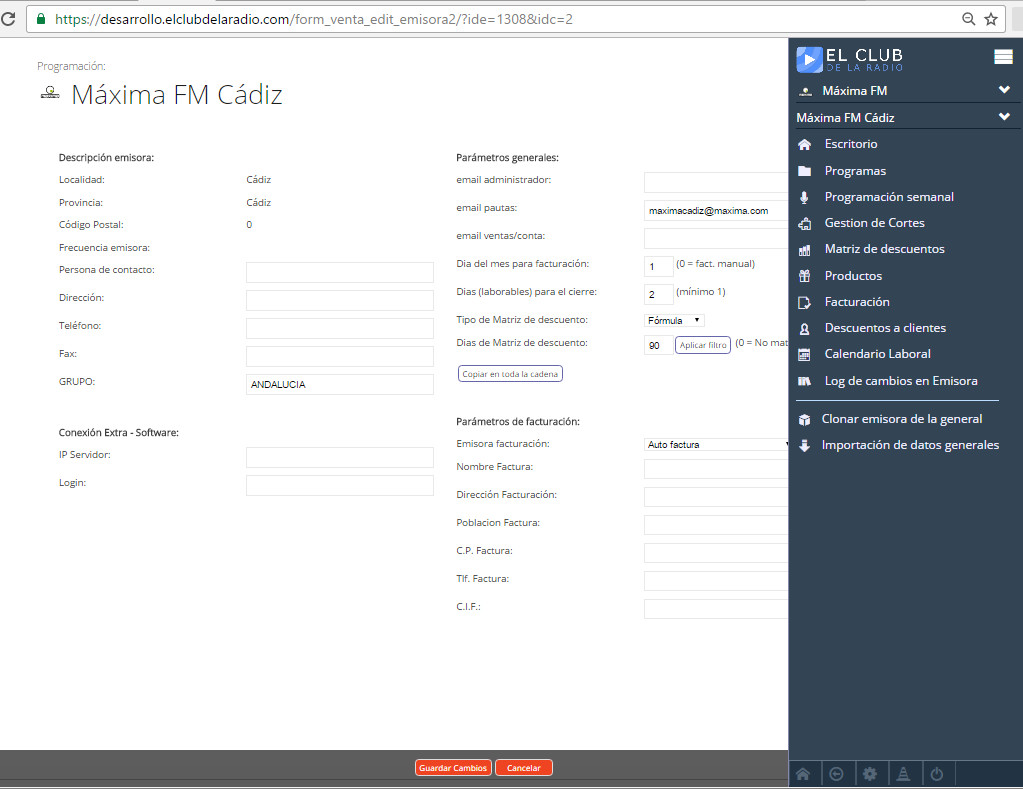Click Dias laborables para el cierre field

click(658, 294)
